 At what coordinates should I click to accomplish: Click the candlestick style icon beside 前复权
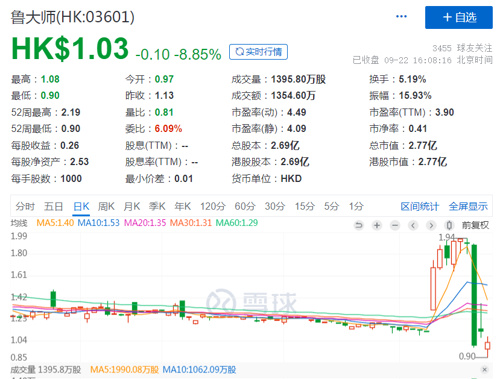coord(449,226)
